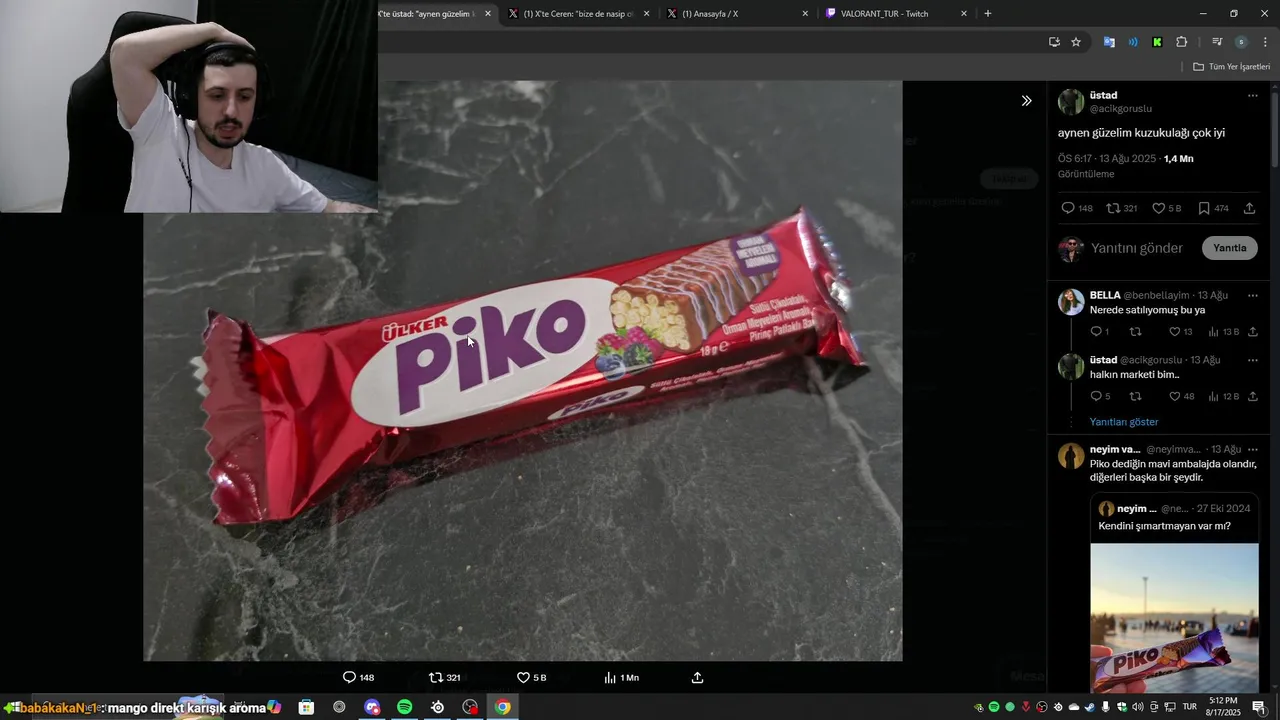Open the notification center icon in taskbar

(1259, 707)
